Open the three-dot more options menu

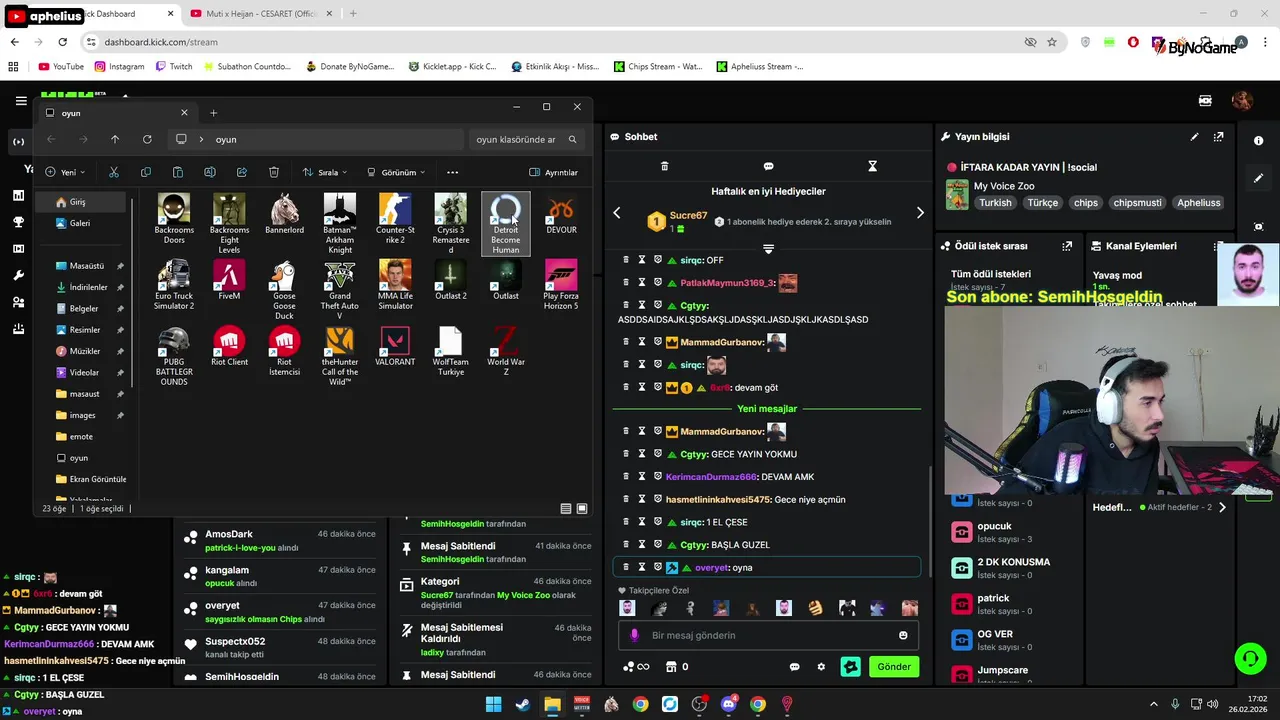pyautogui.click(x=452, y=172)
